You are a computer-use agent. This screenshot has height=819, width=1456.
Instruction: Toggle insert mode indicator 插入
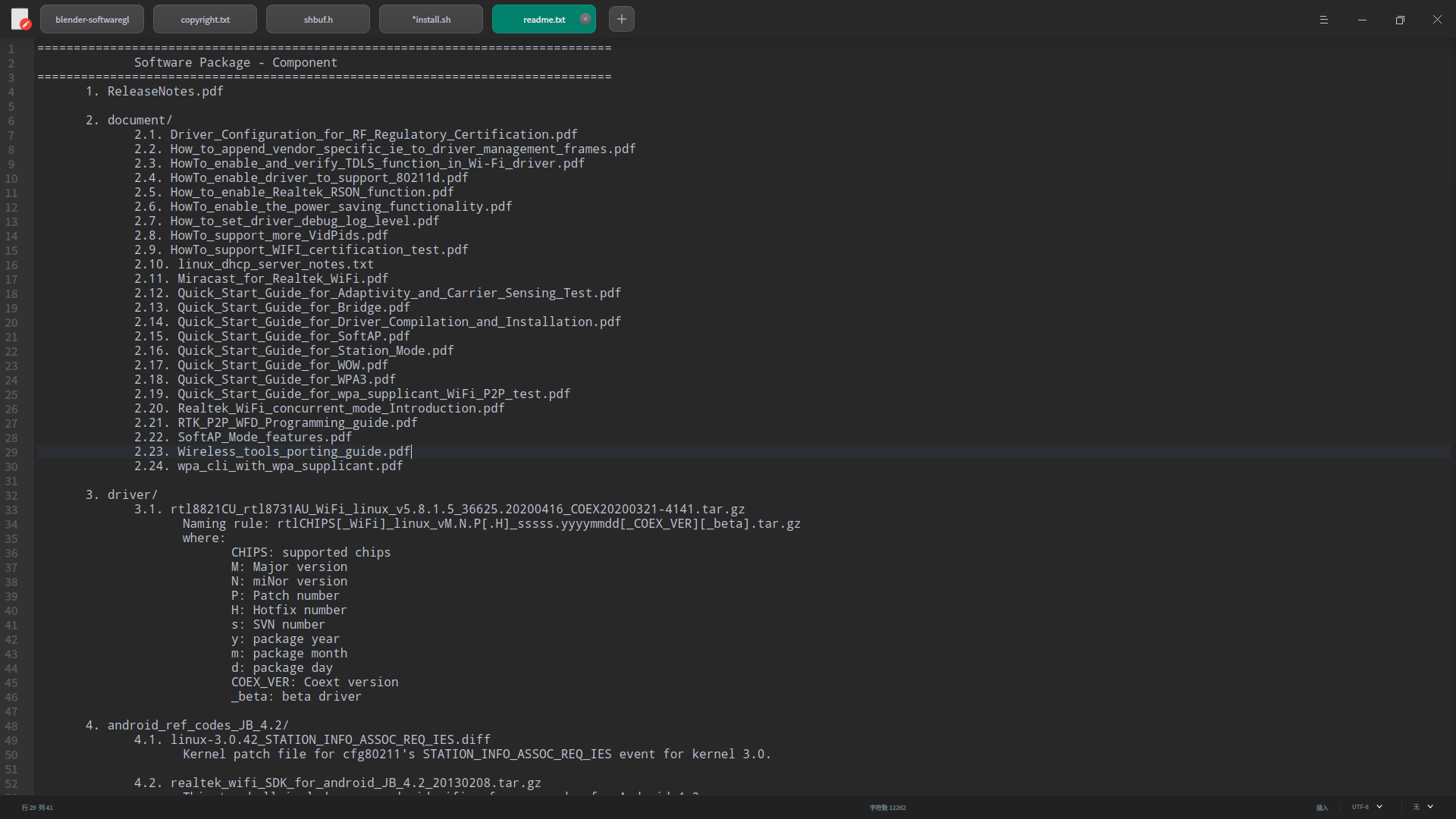[x=1322, y=808]
